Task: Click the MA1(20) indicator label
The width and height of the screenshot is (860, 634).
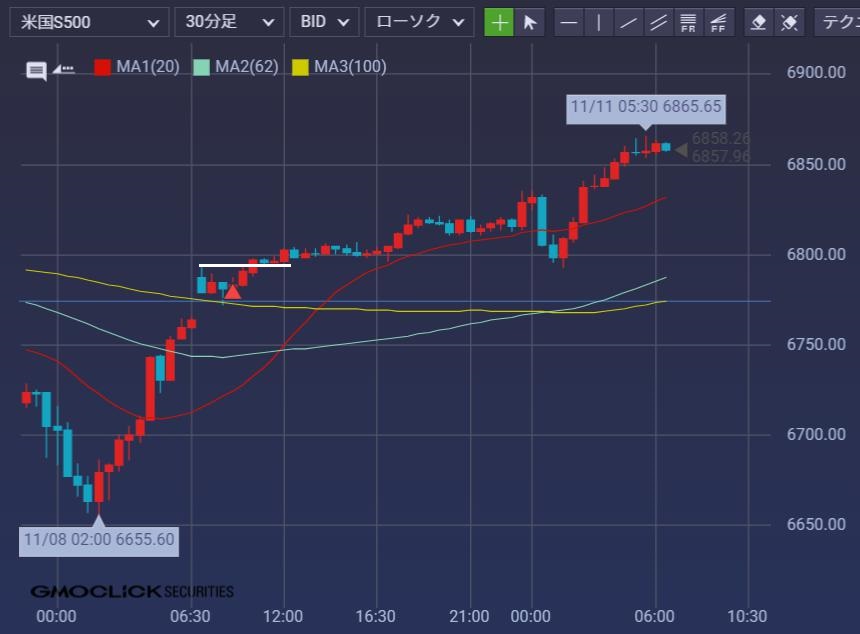Action: (x=147, y=67)
